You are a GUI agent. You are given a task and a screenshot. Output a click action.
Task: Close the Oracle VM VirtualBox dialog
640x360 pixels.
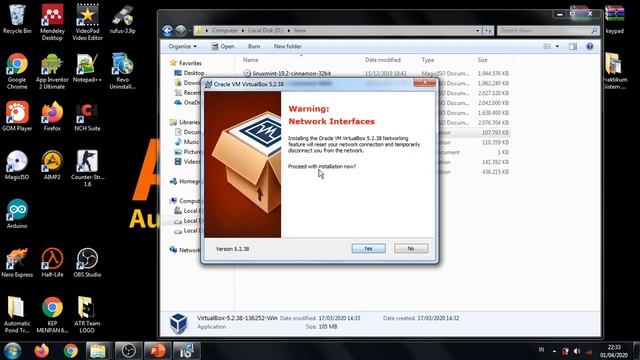425,82
